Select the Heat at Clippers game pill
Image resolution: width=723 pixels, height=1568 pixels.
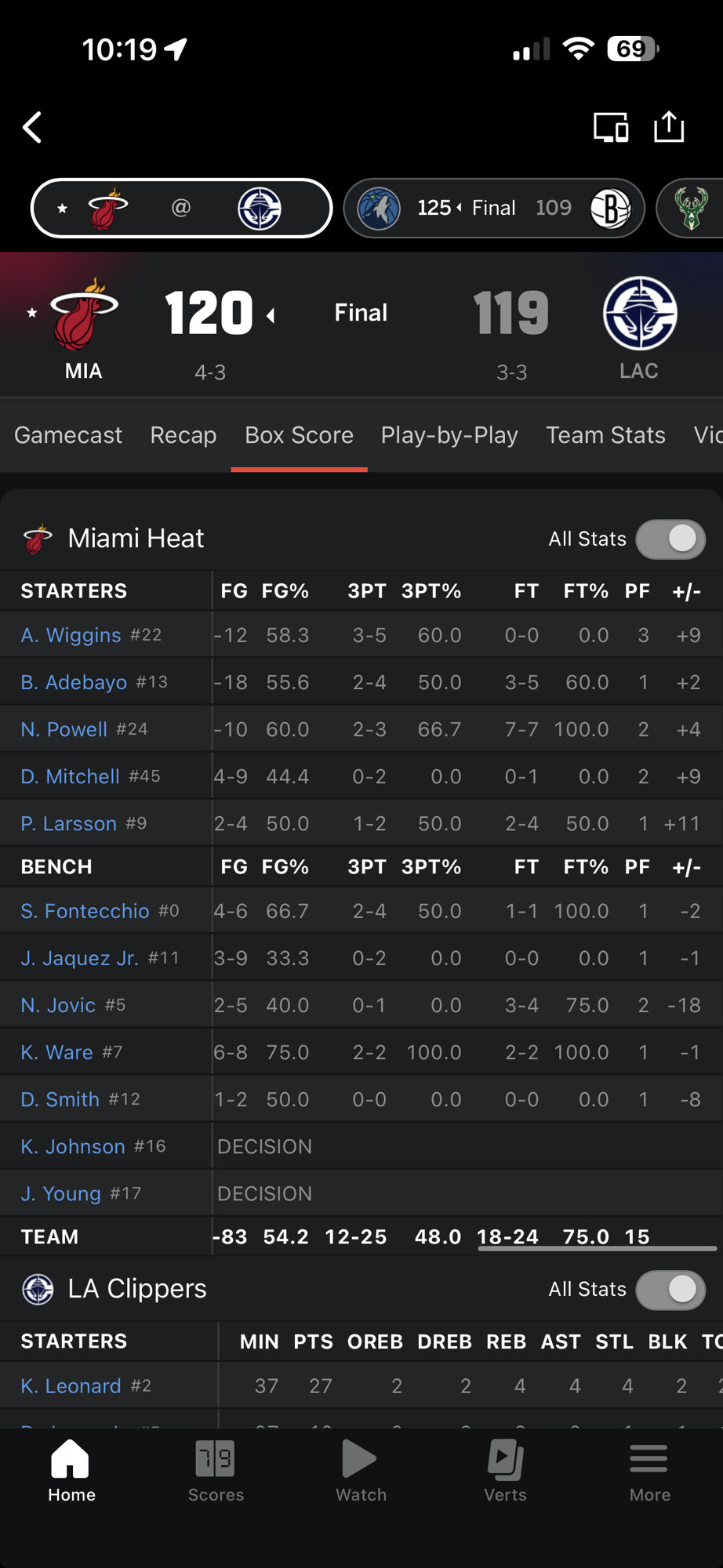pos(181,209)
